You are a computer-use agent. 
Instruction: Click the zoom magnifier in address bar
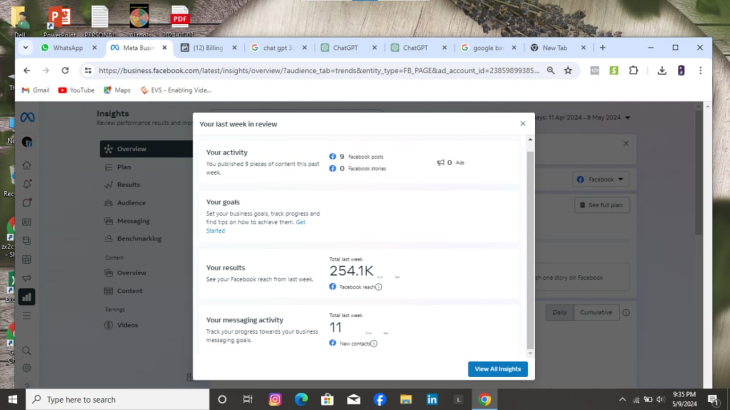point(550,71)
